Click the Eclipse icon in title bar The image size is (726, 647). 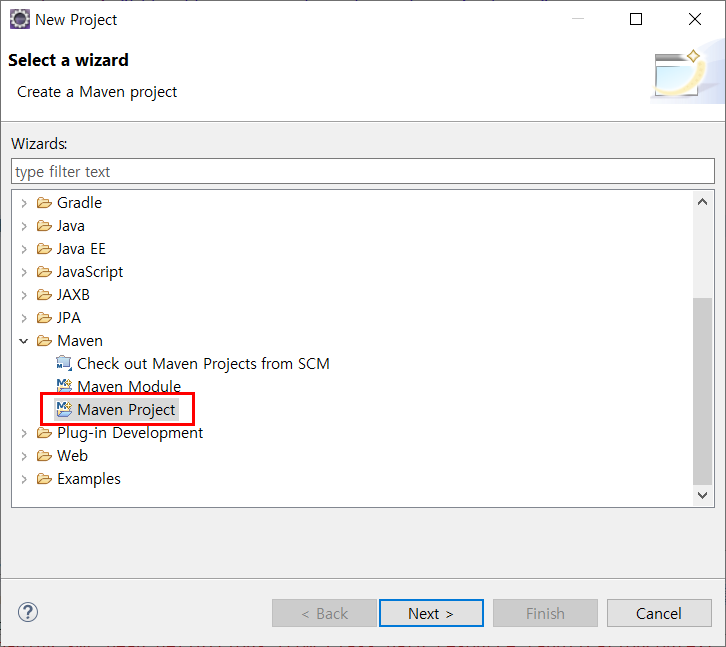[x=20, y=19]
